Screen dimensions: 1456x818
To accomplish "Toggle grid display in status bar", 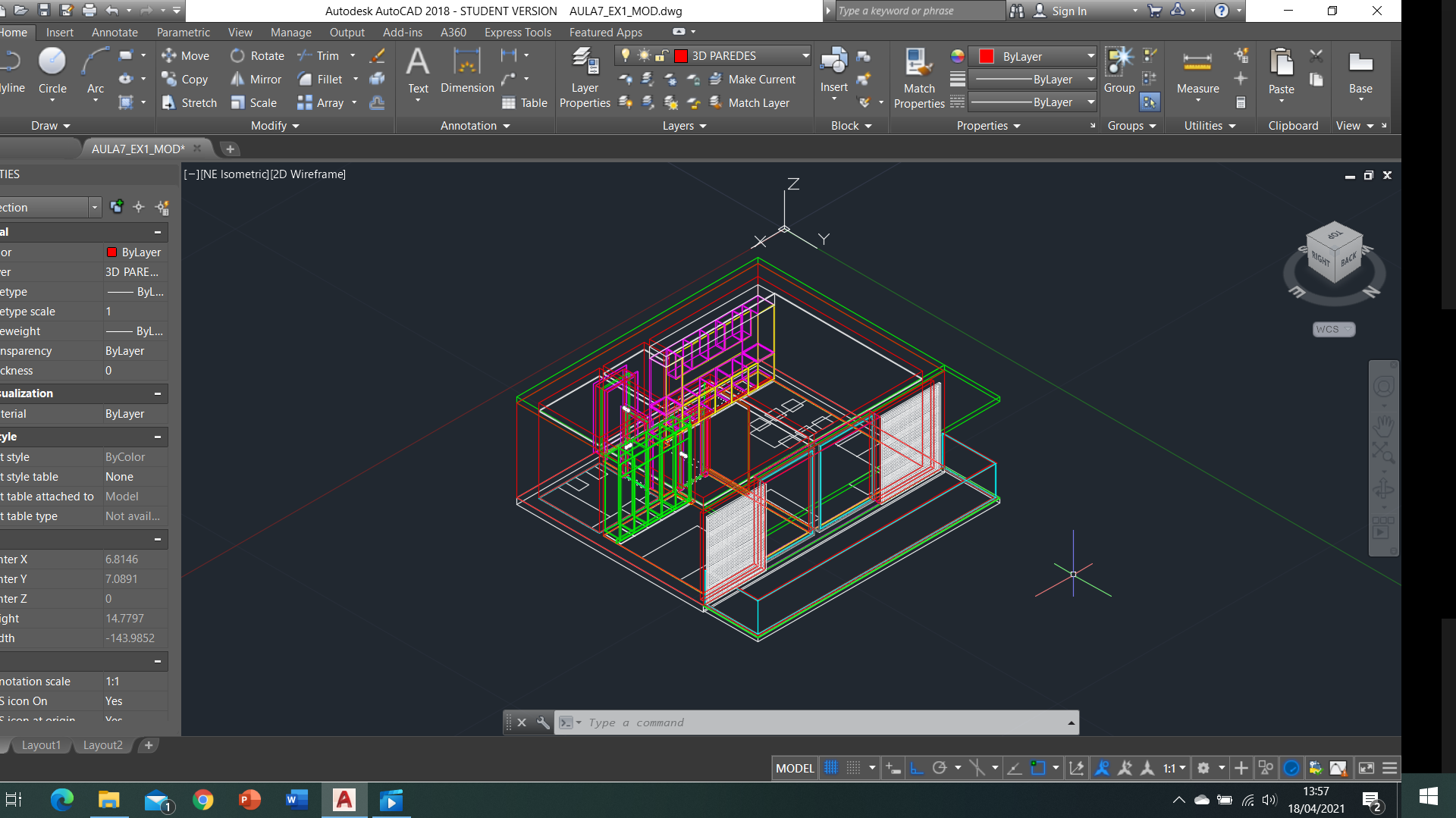I will click(831, 768).
